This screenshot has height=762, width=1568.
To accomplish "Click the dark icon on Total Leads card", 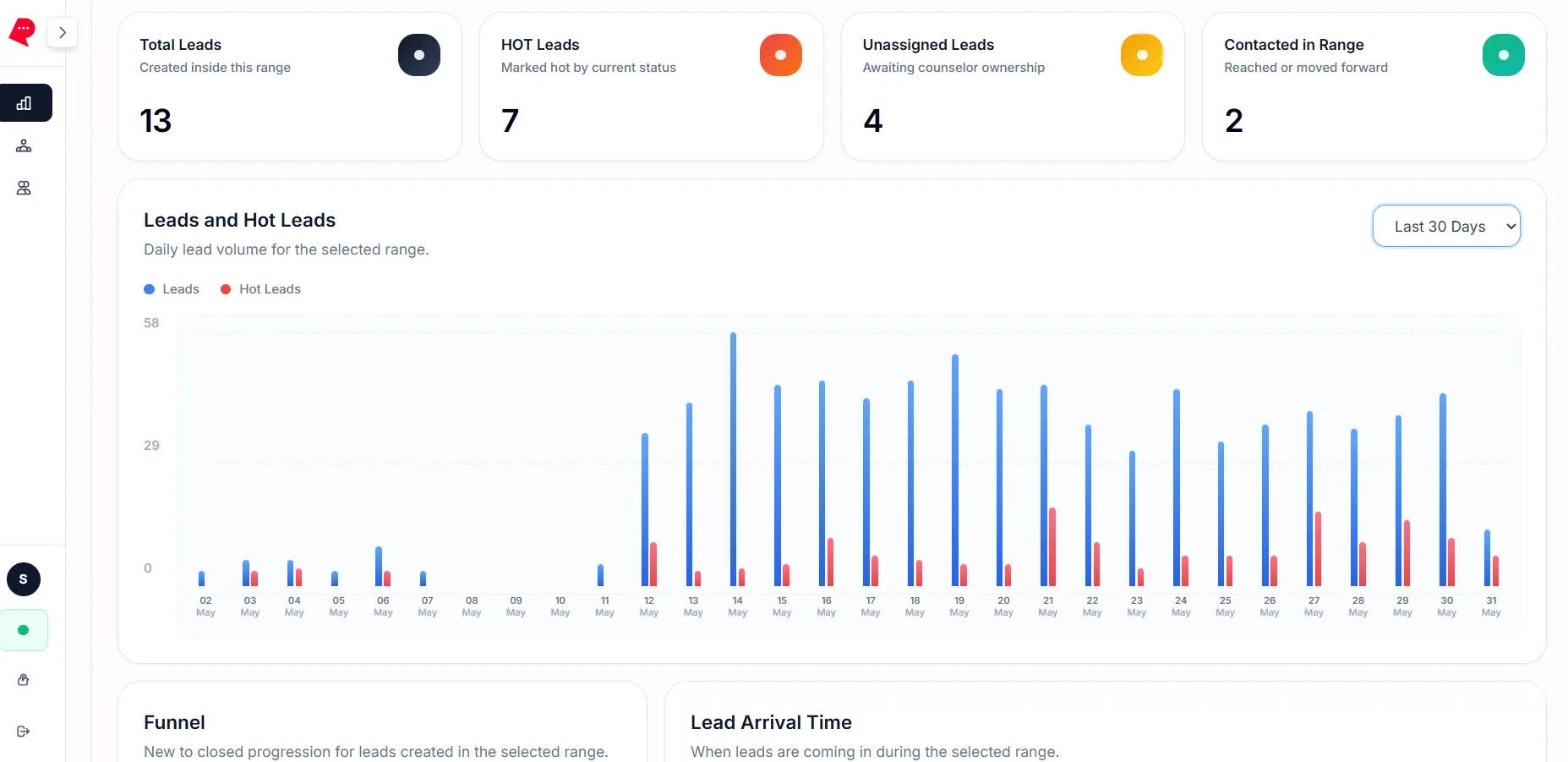I will [x=419, y=55].
